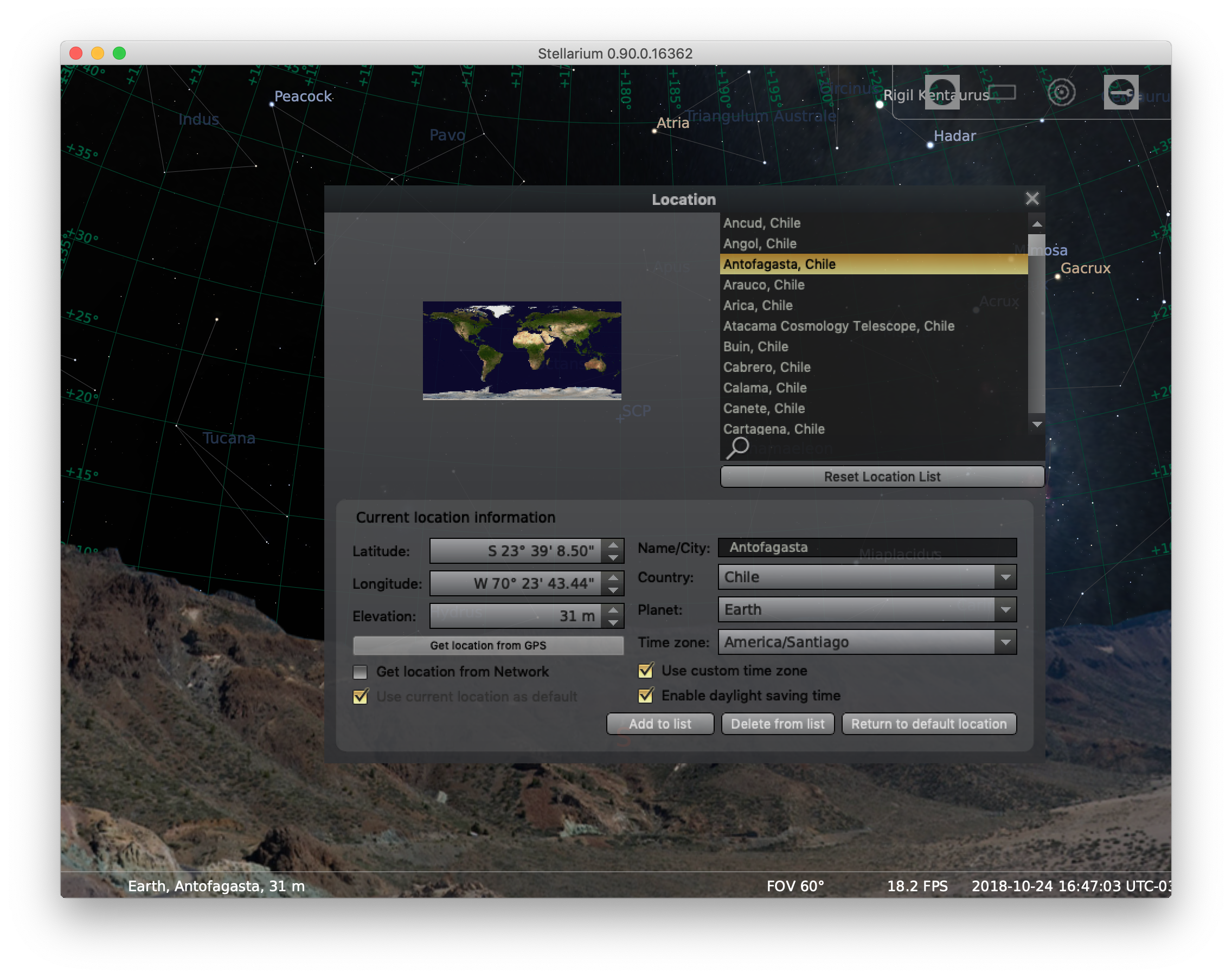1232x978 pixels.
Task: Click the location list scroll-down arrow
Action: coord(1037,424)
